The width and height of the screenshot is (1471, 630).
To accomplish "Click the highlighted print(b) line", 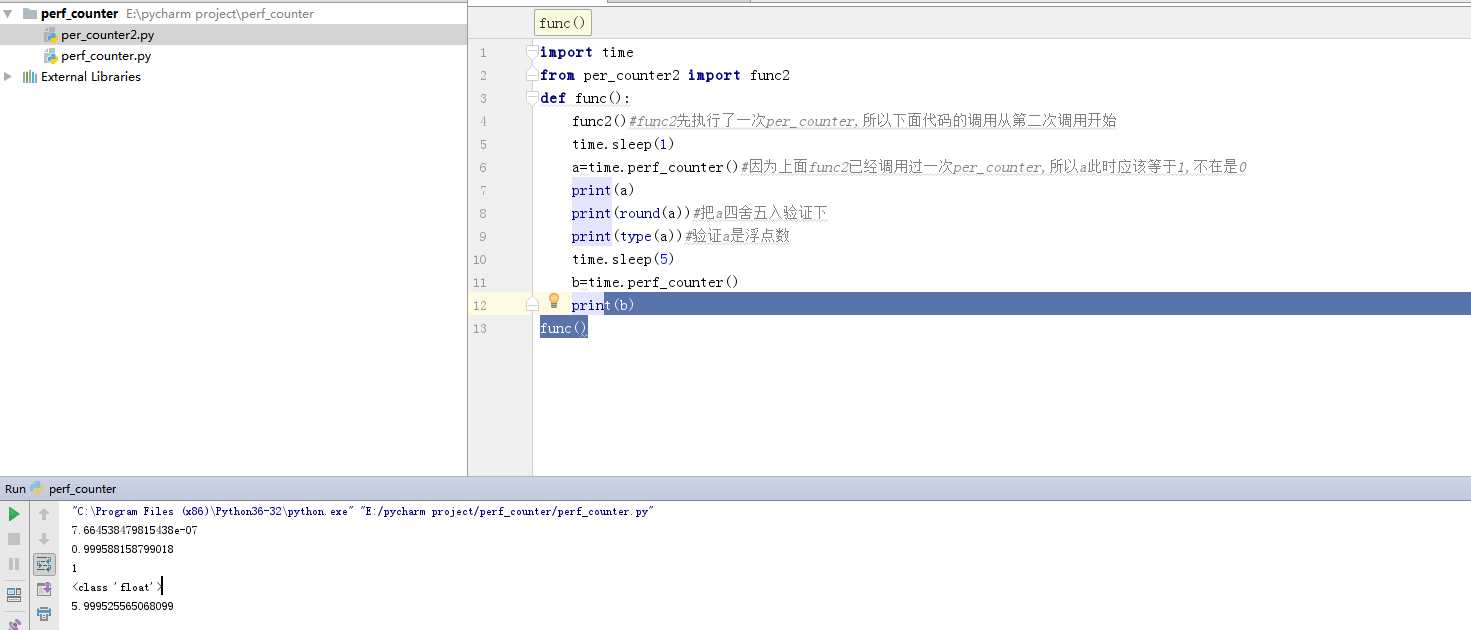I will [x=603, y=305].
